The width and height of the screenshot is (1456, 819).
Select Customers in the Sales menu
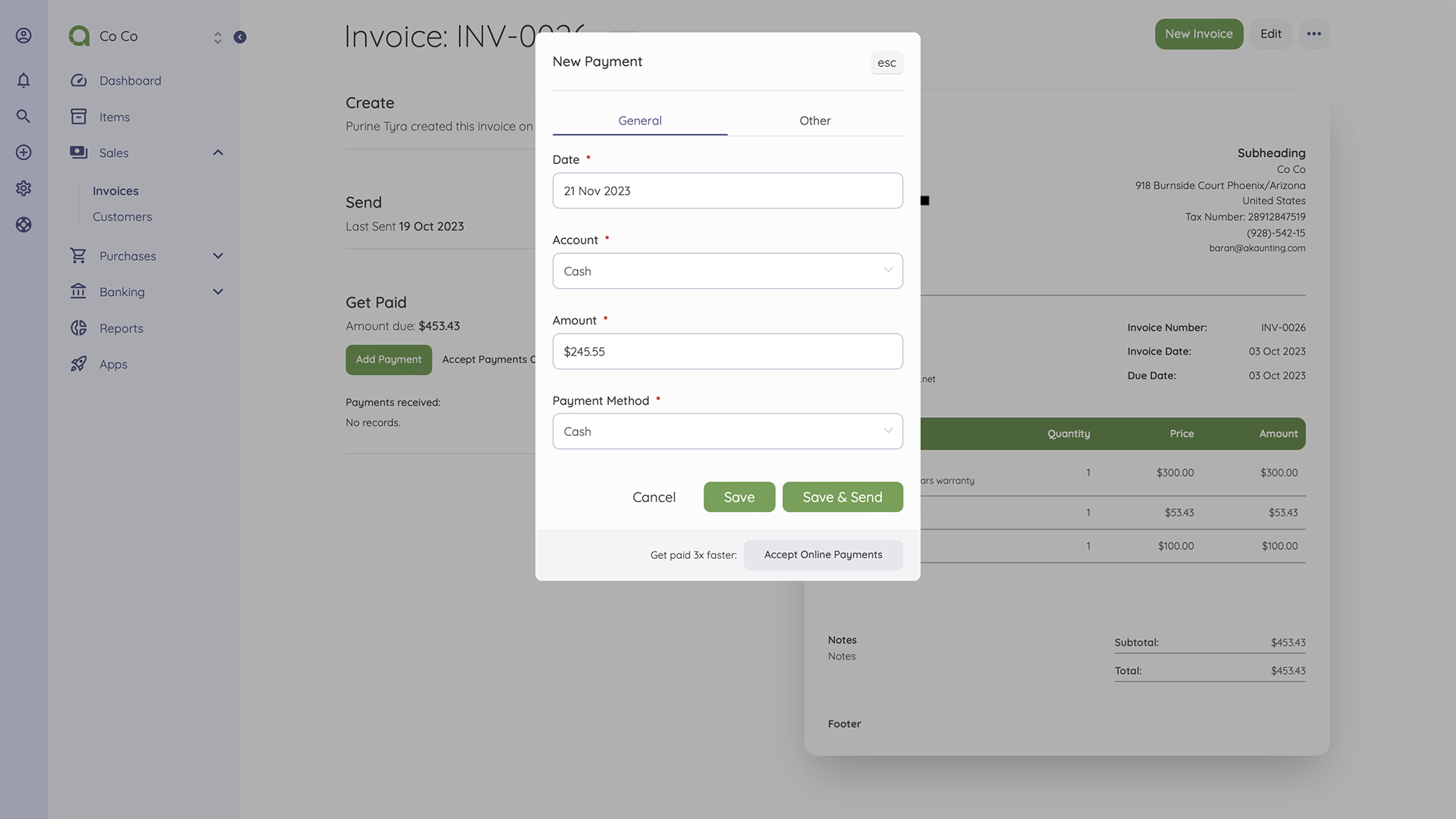tap(121, 216)
